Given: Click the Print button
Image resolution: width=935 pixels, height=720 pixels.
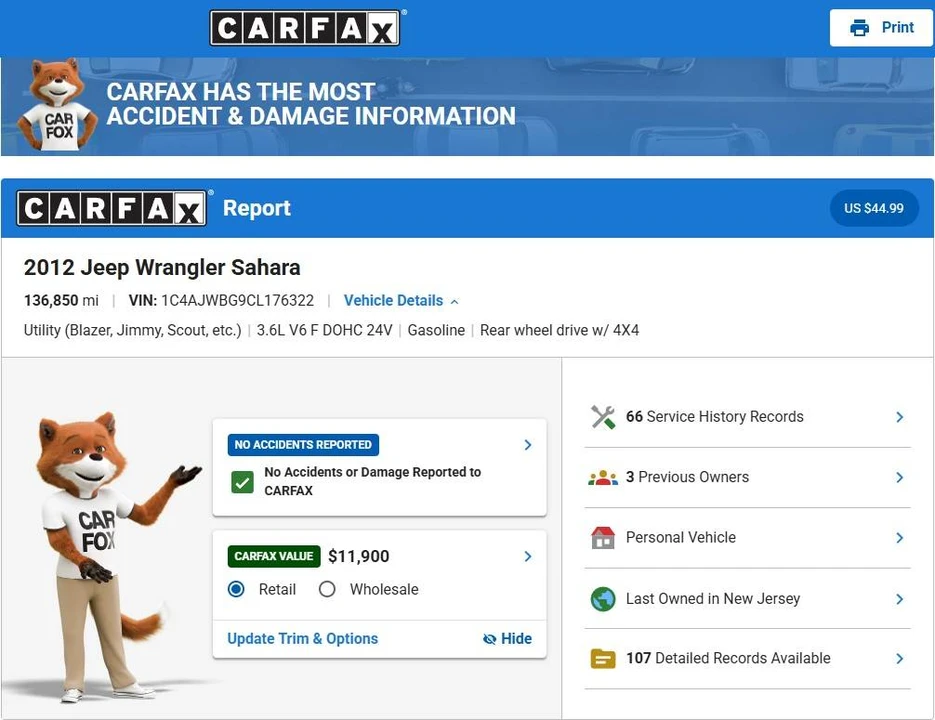Looking at the screenshot, I should pos(881,27).
